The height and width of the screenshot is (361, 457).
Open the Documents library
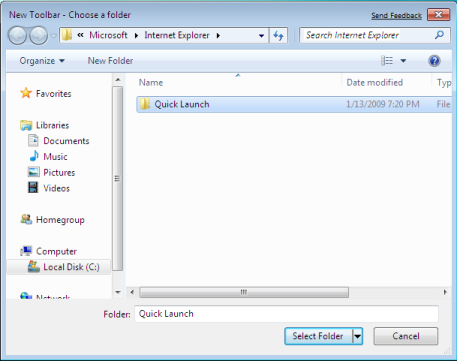[66, 141]
